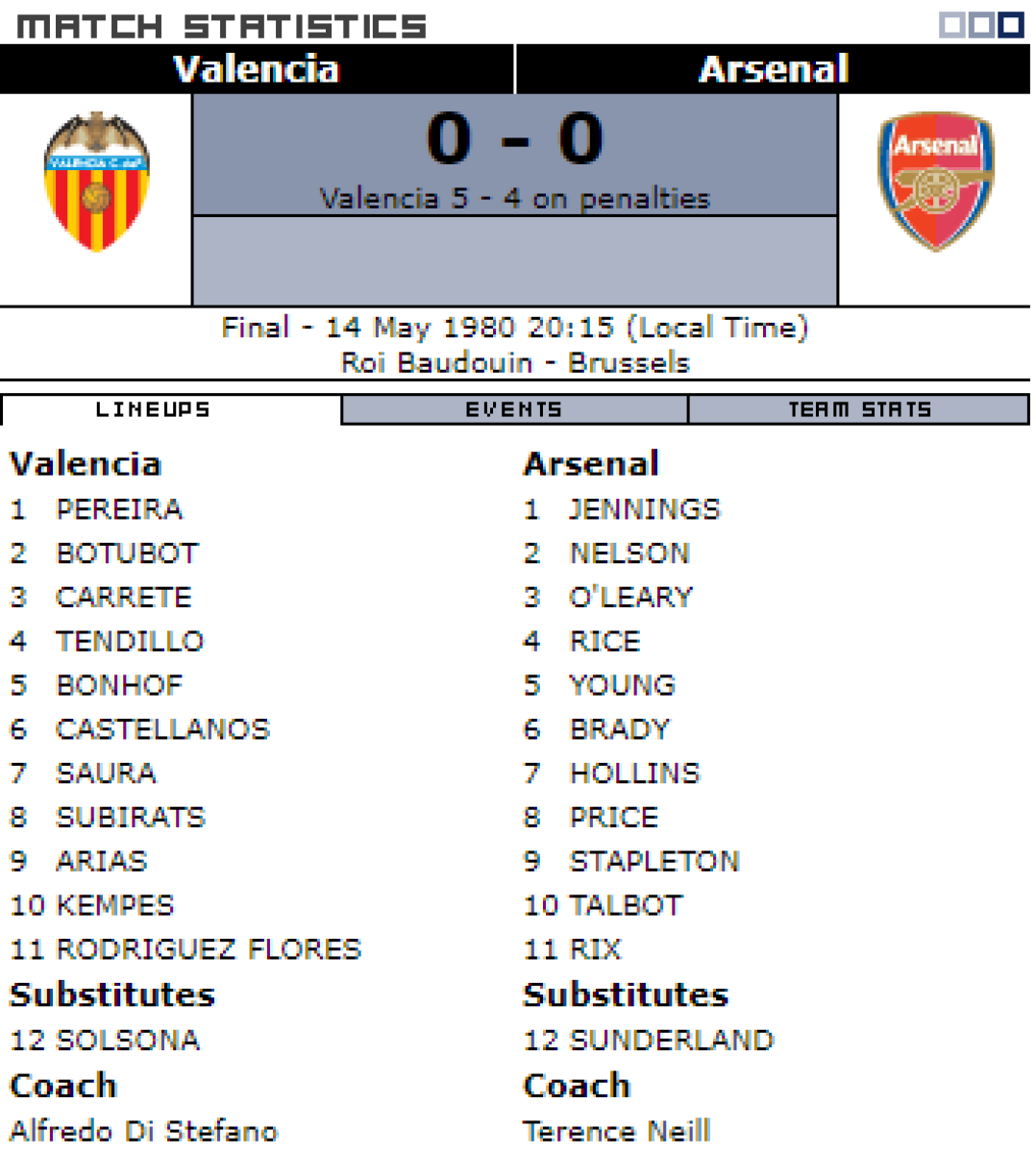Open Valencia coach Alfredo Di Stefano

[x=144, y=1130]
